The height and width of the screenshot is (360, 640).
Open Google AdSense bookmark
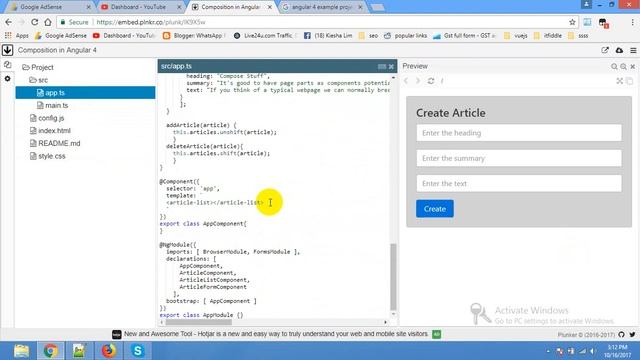pyautogui.click(x=61, y=36)
